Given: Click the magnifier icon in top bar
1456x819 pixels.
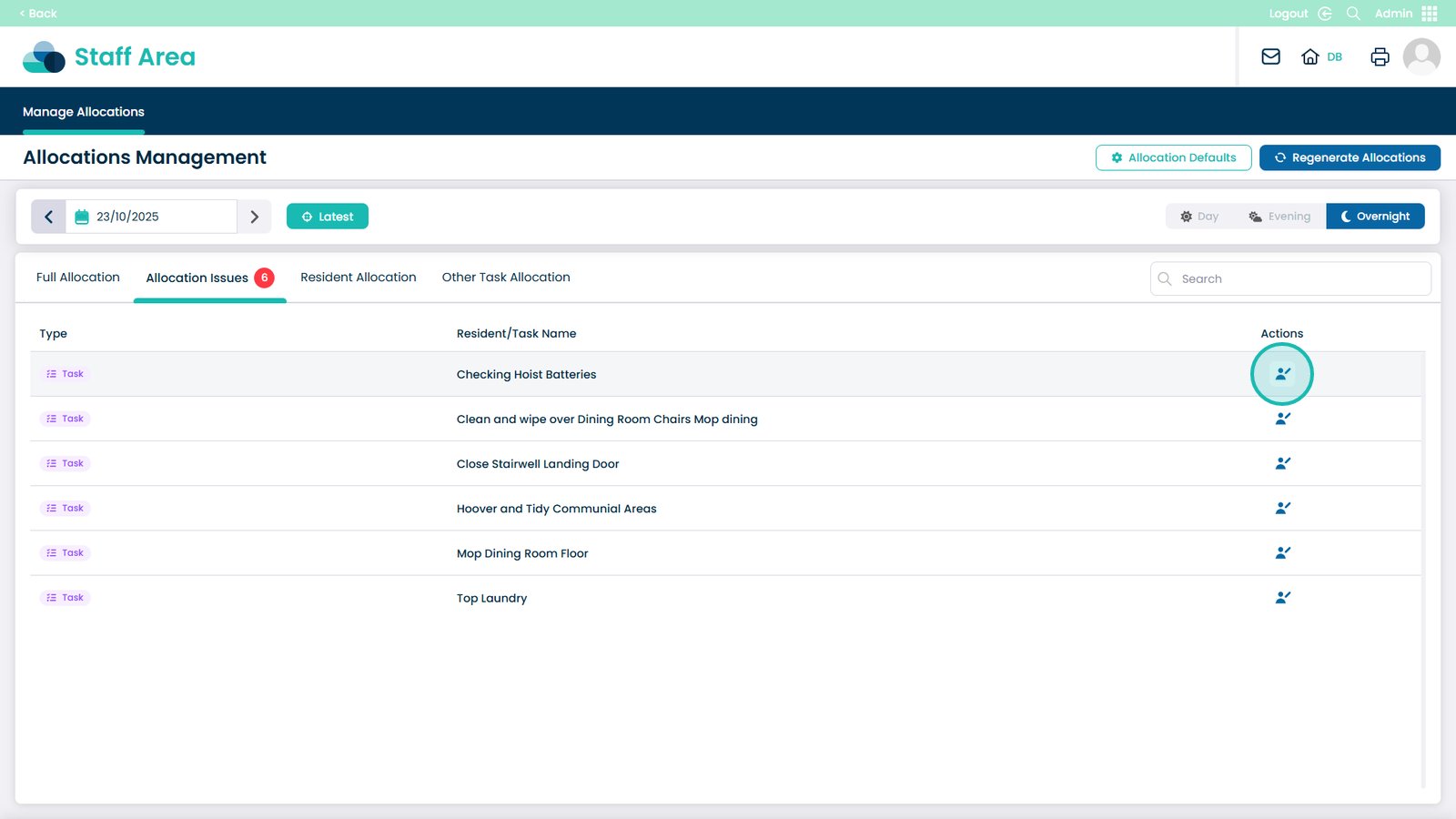Looking at the screenshot, I should [1353, 14].
